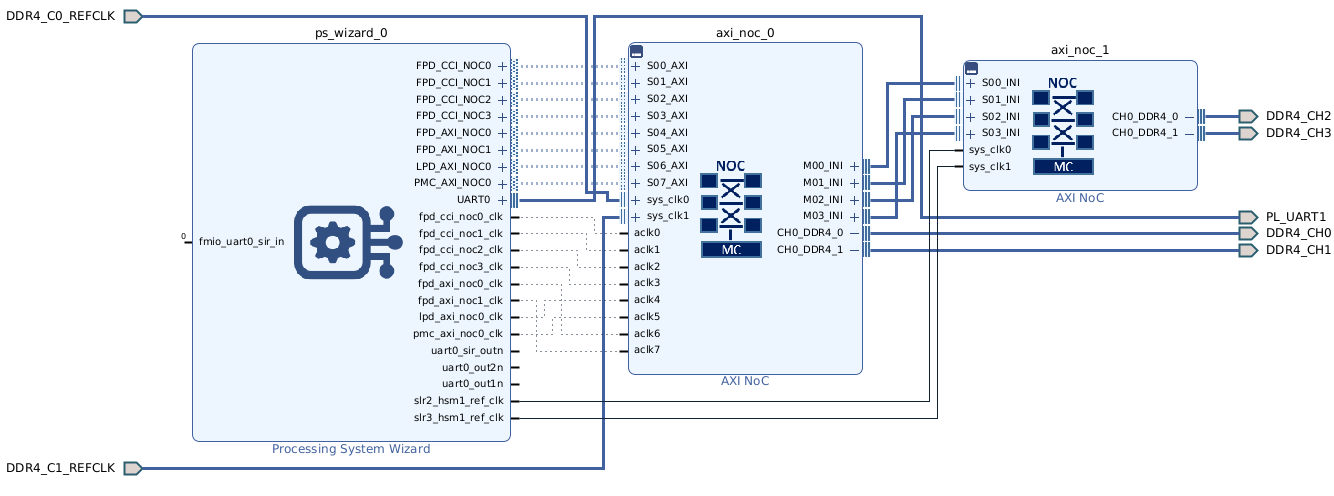The height and width of the screenshot is (496, 1334).
Task: Expand the S00_AXI pin on axi_noc_0
Action: coord(637,66)
